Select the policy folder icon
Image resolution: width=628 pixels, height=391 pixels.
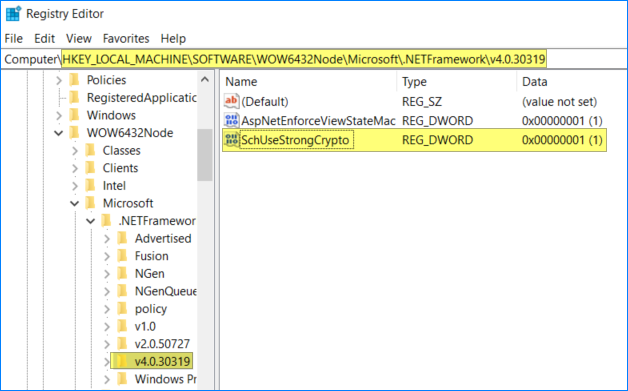click(123, 309)
